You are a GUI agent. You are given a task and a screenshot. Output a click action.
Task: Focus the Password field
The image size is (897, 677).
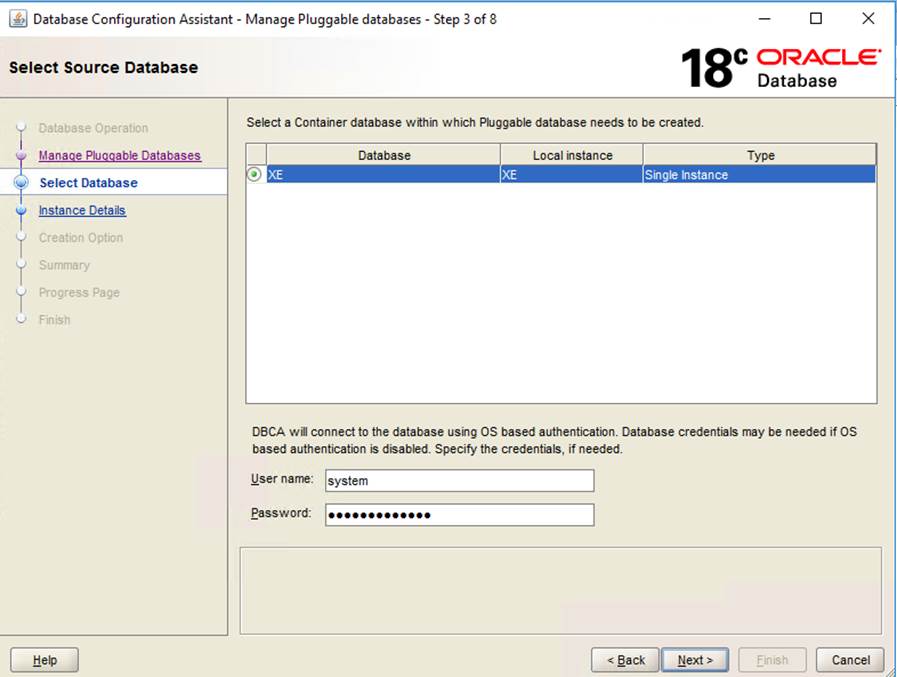coord(460,514)
